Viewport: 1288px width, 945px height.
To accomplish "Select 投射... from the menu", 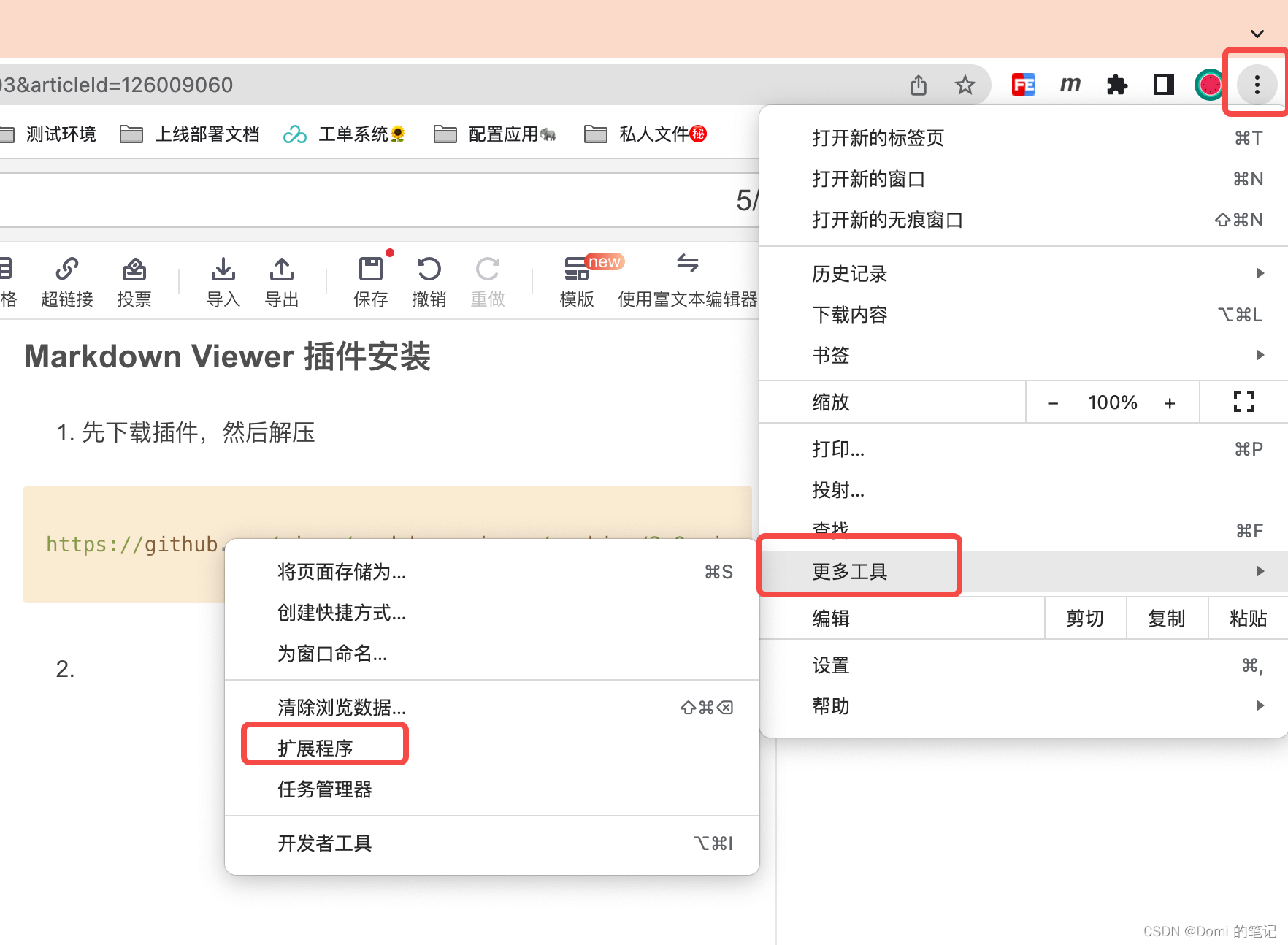I will [x=1024, y=490].
